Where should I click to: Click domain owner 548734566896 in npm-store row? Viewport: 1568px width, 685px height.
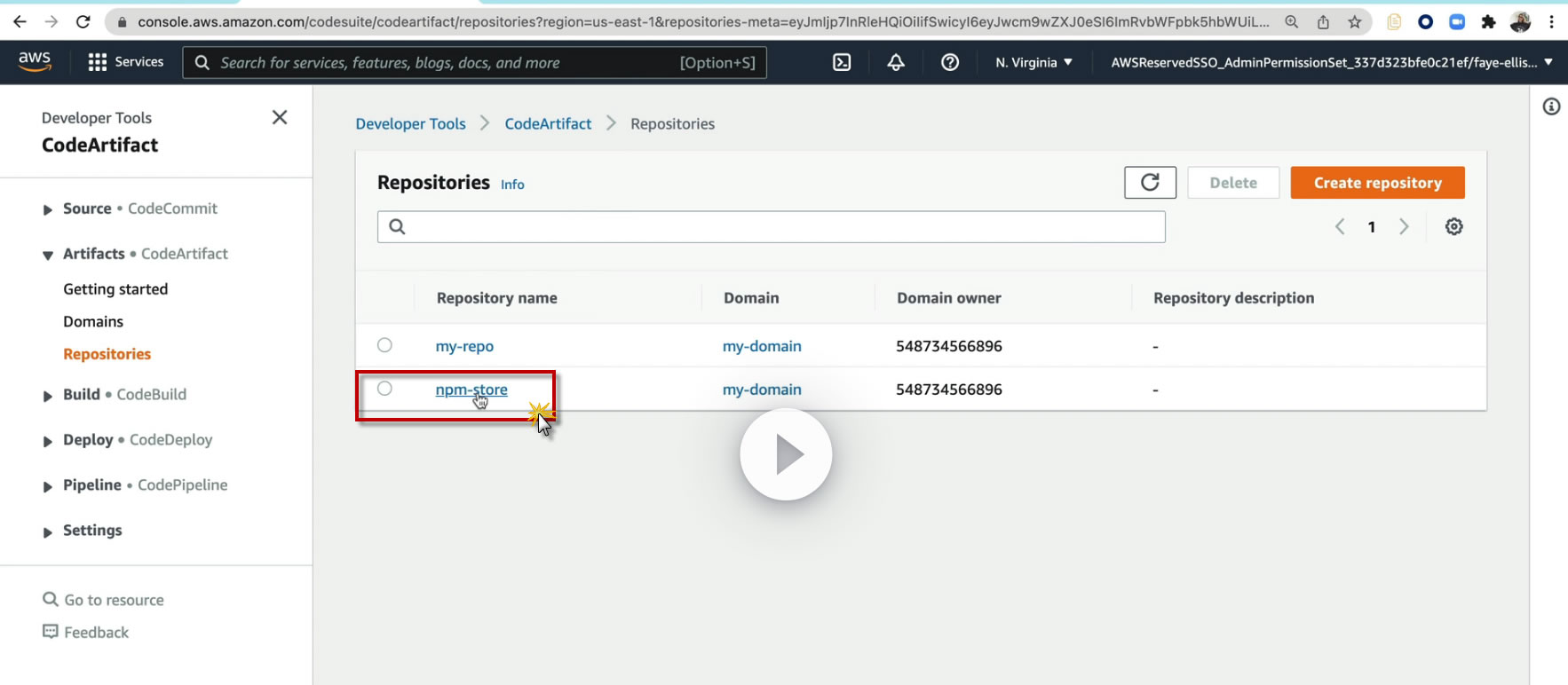(949, 390)
